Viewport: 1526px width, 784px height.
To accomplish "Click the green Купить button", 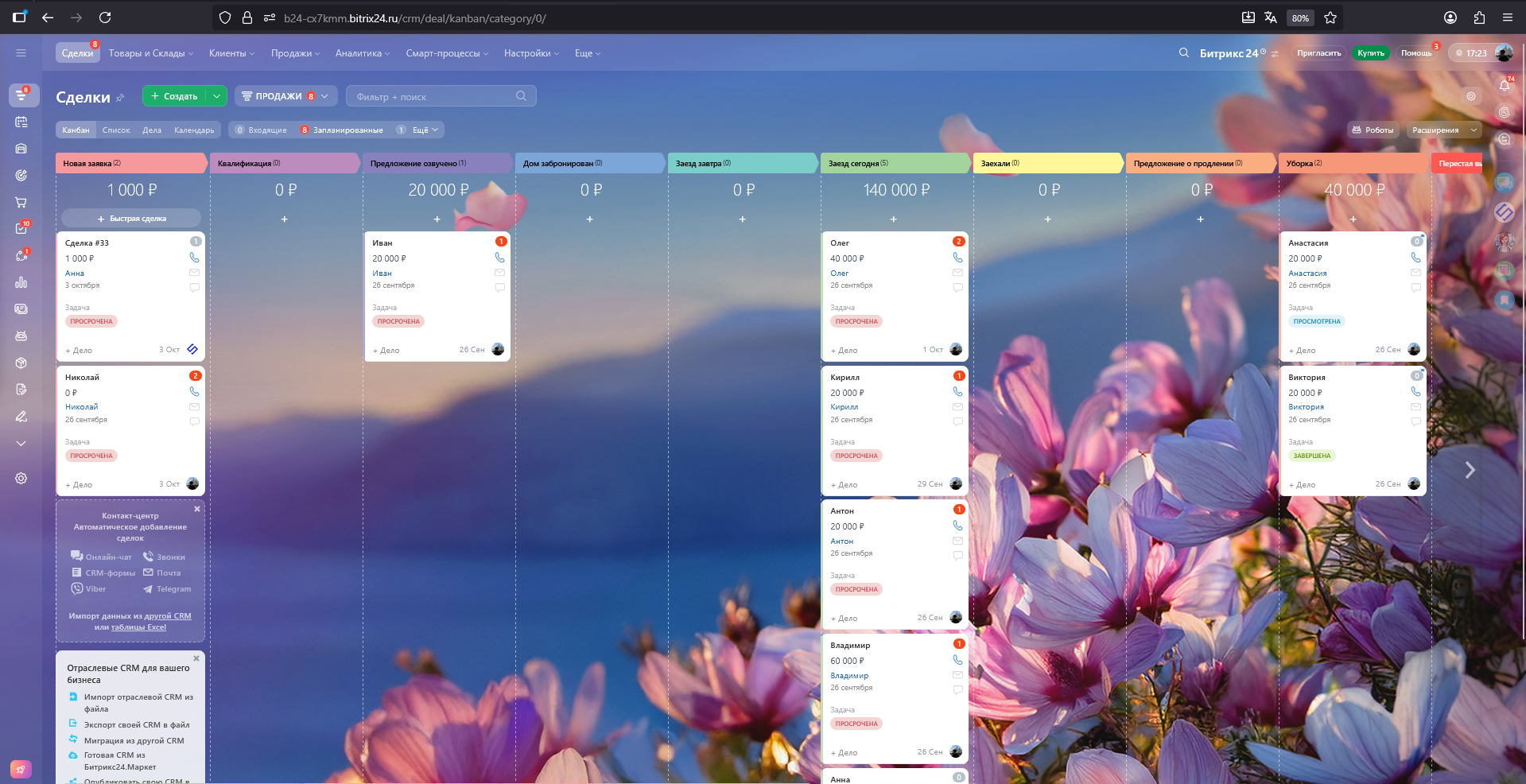I will (x=1370, y=53).
